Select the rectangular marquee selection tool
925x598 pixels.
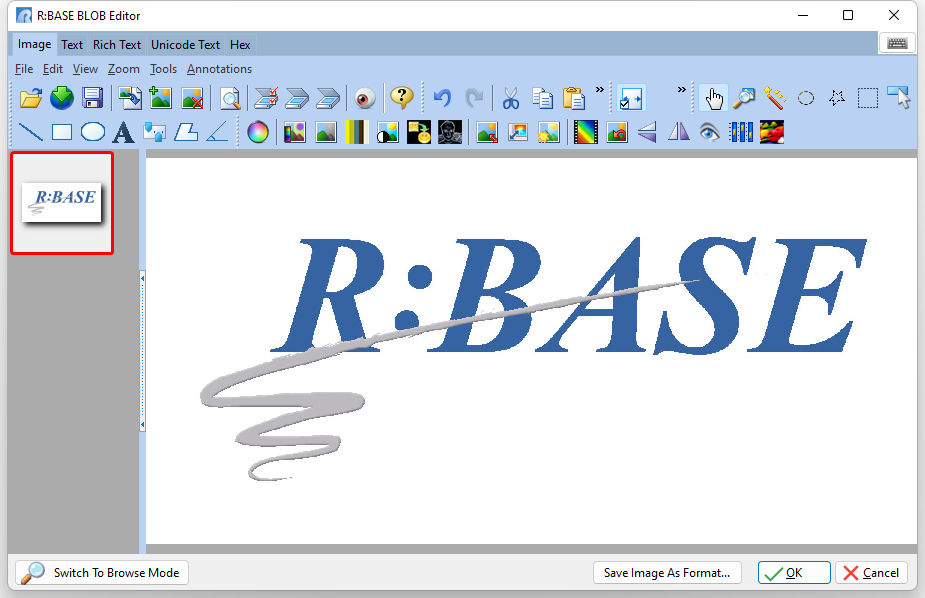pos(868,98)
